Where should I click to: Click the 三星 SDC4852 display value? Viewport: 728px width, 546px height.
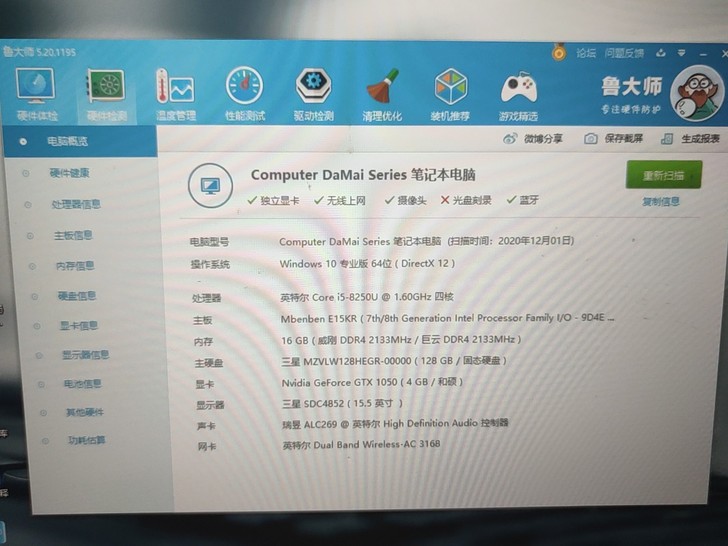pyautogui.click(x=343, y=403)
